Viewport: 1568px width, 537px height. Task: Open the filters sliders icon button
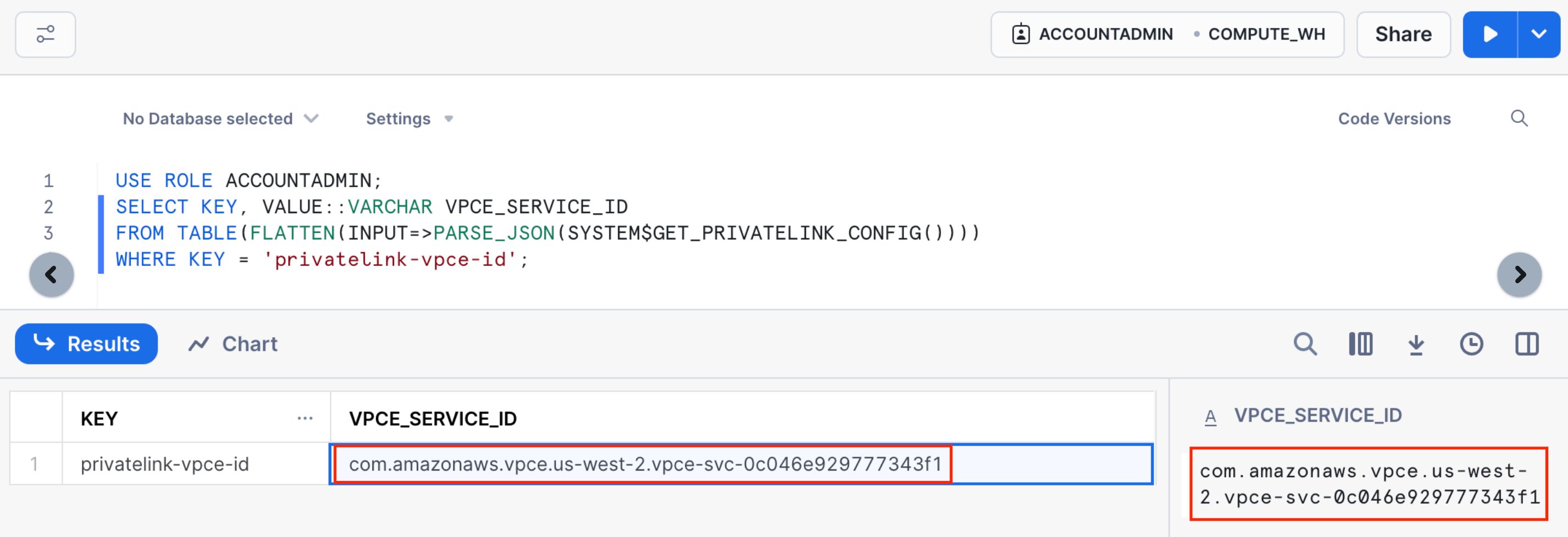[46, 35]
